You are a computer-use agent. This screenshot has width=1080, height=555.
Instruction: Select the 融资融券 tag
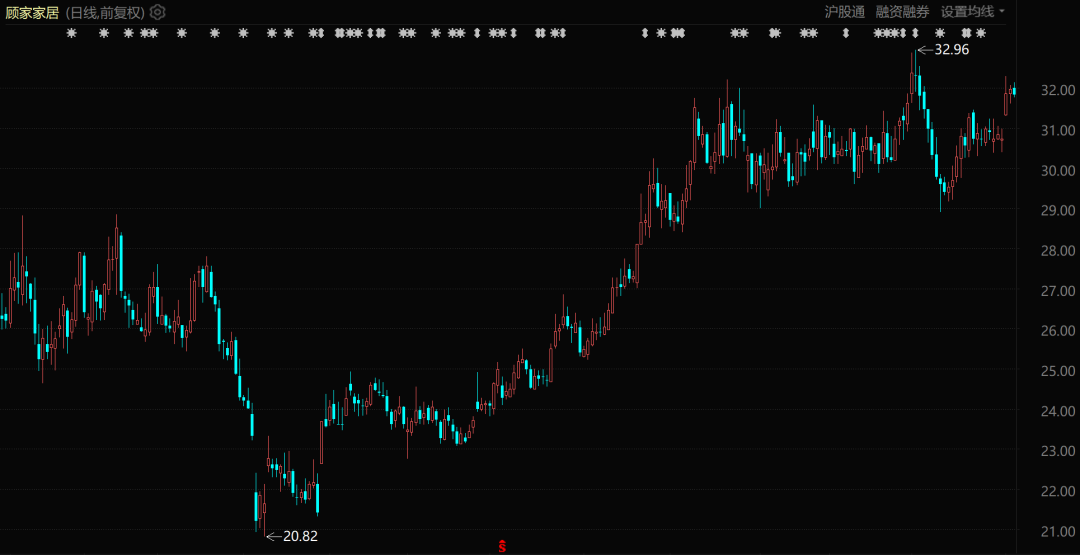point(902,12)
